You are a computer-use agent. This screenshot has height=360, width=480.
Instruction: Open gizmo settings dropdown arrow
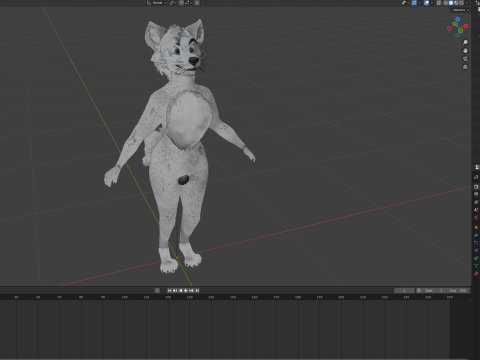coord(419,3)
